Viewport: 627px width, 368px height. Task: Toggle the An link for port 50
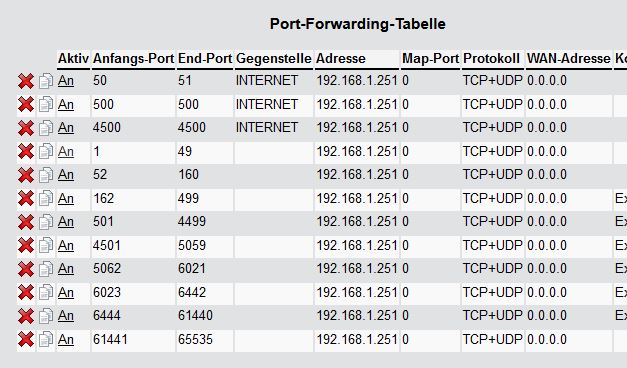coord(66,81)
